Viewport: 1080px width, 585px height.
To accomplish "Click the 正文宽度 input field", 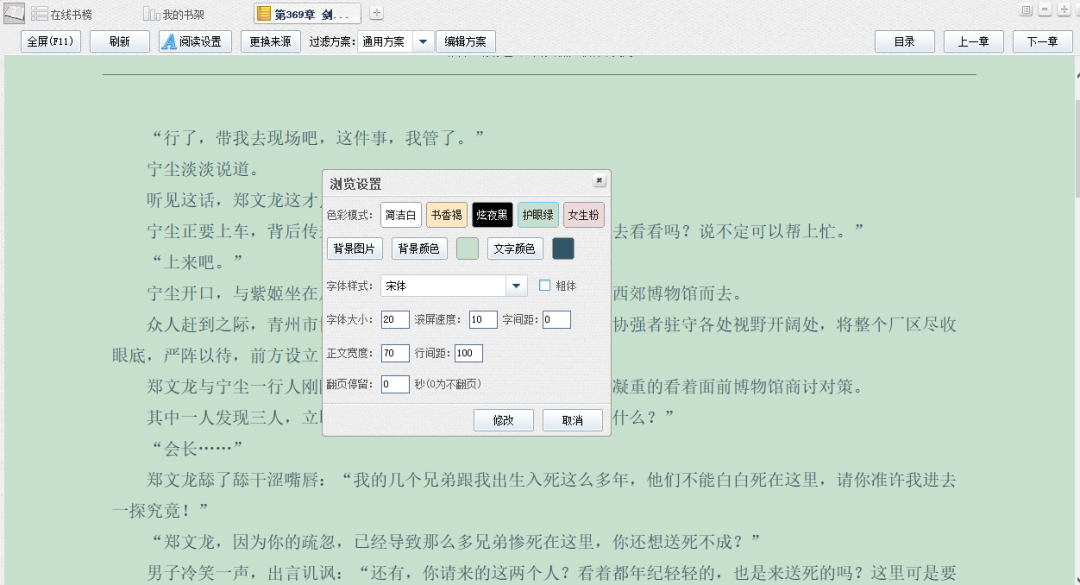I will click(395, 353).
